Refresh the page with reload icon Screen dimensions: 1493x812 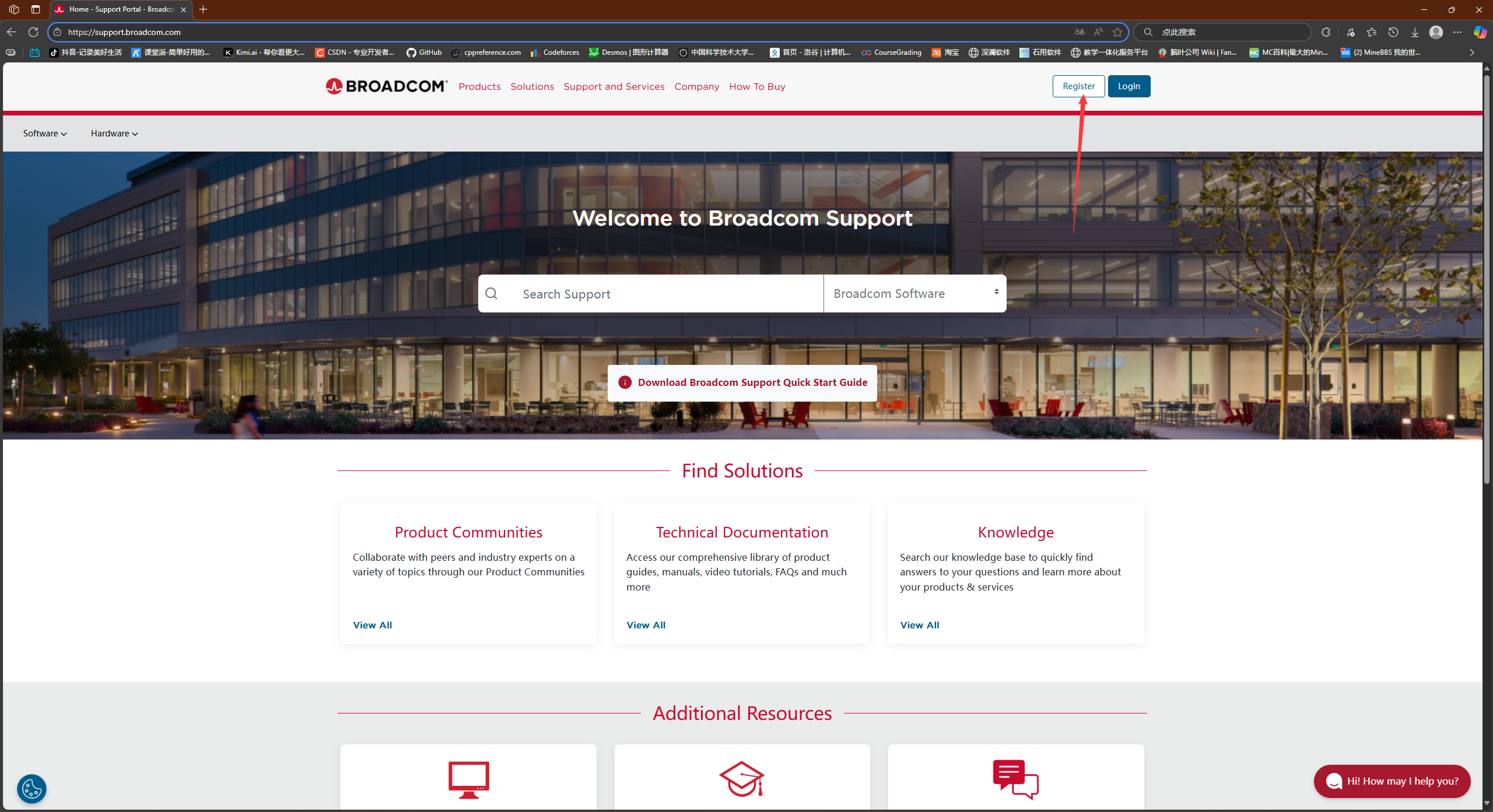(33, 32)
